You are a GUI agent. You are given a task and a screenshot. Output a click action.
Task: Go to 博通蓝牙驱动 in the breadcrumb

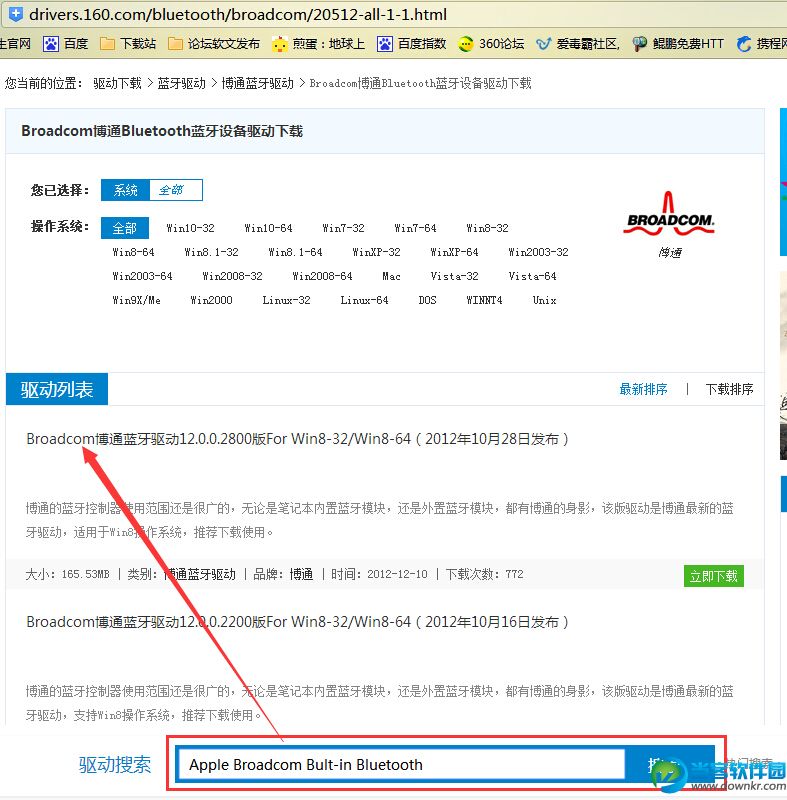(x=258, y=83)
